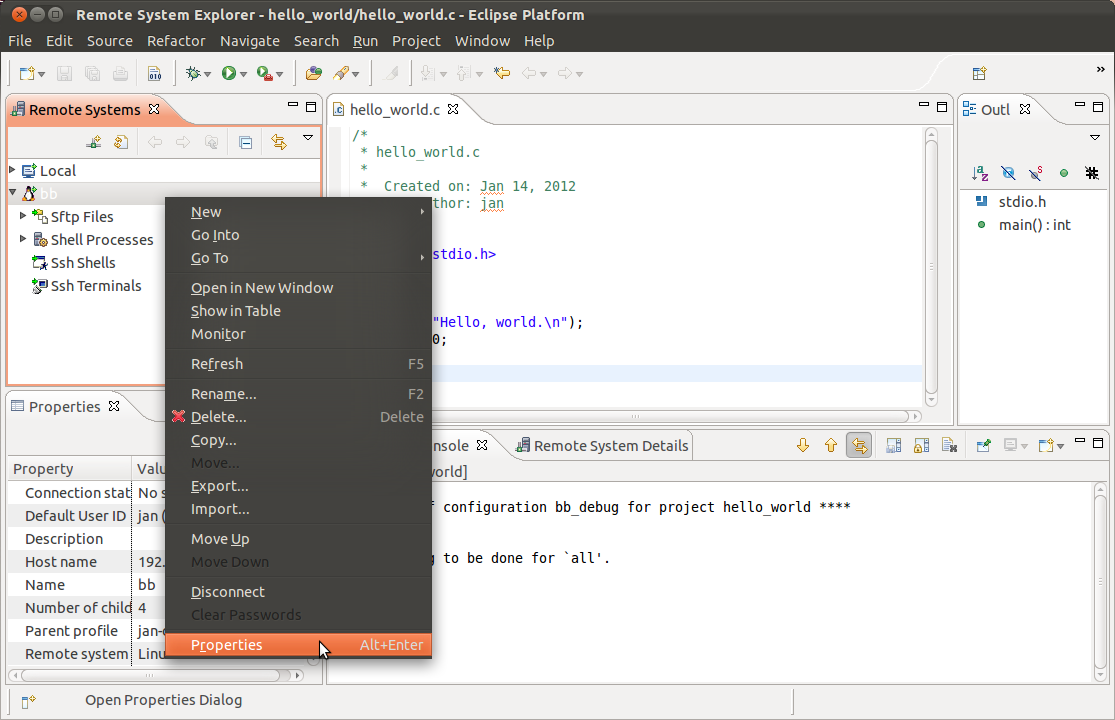Click the green circle filter icon in Outline toolbar

pos(1064,173)
